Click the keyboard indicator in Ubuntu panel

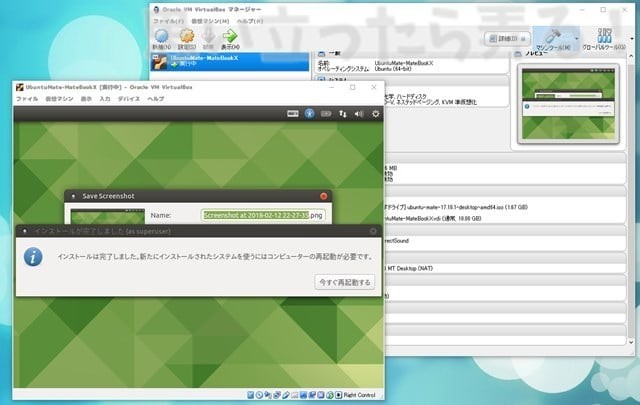coord(293,114)
